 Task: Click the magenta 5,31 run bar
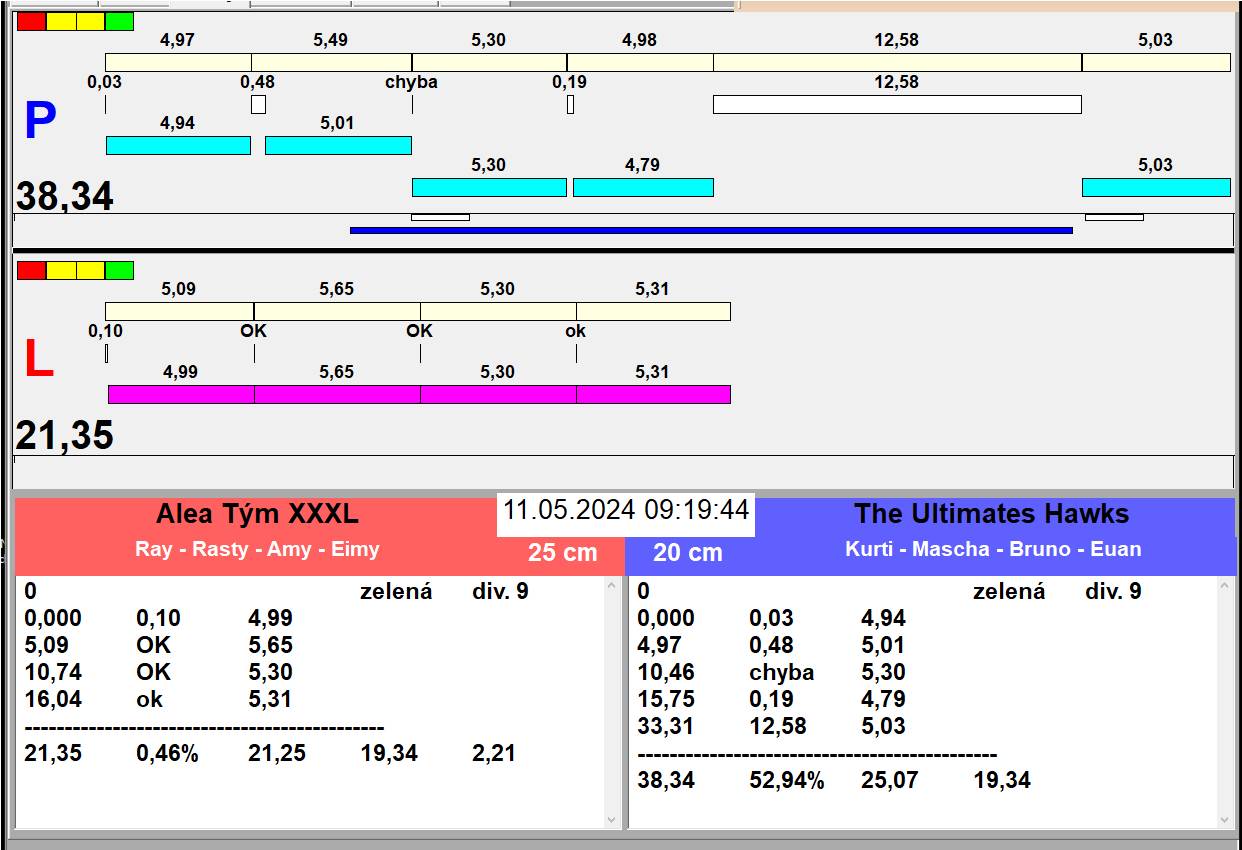coord(653,394)
